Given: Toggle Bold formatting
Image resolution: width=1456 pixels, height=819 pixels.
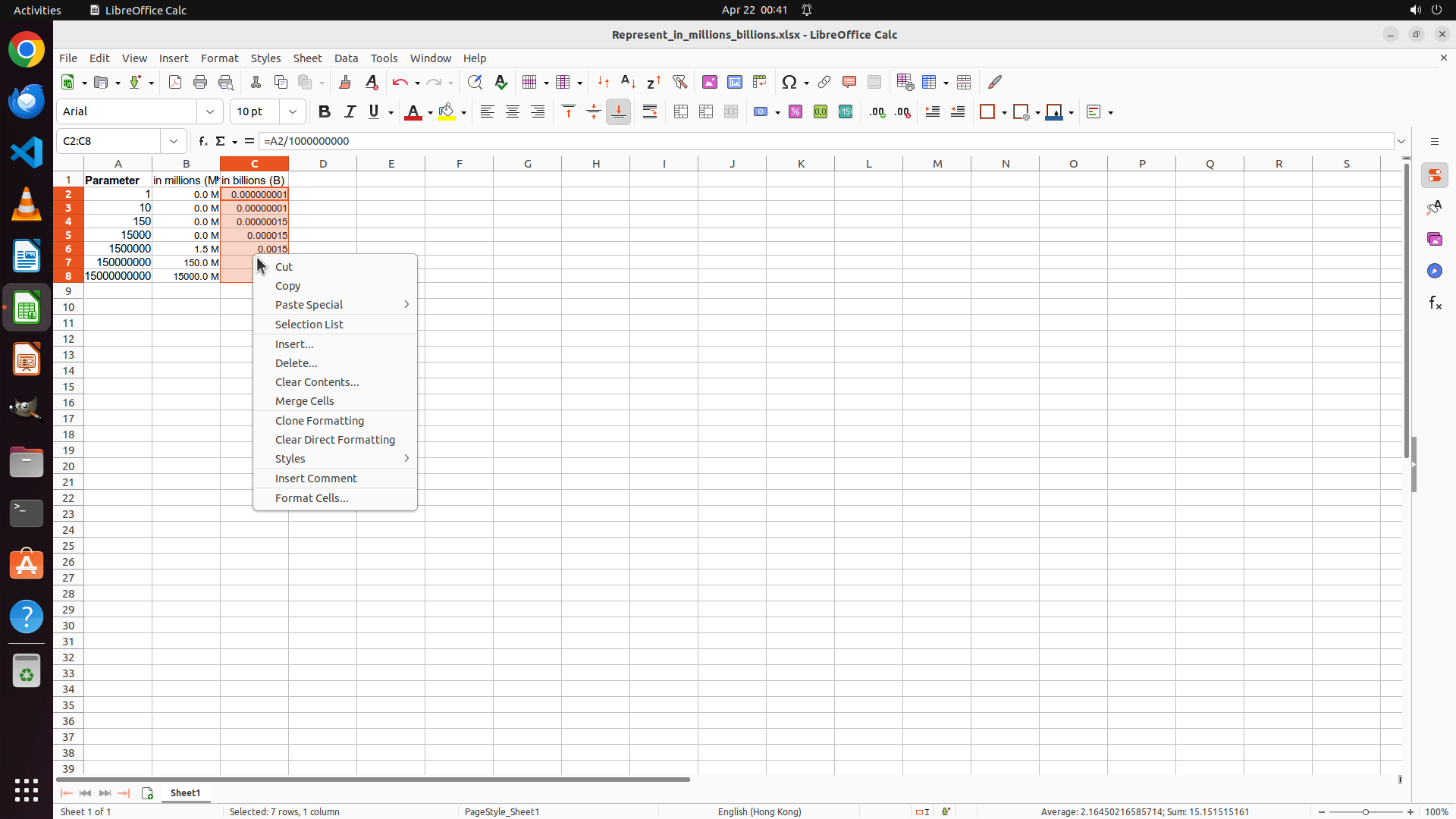Looking at the screenshot, I should click(x=325, y=112).
